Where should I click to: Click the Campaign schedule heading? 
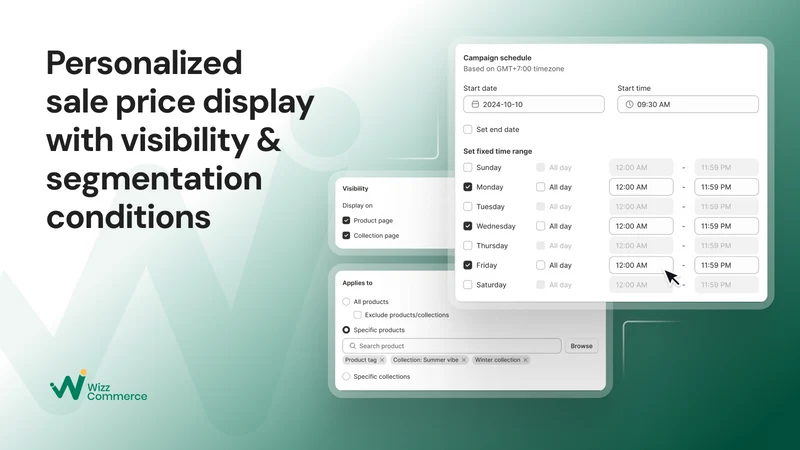[x=497, y=58]
